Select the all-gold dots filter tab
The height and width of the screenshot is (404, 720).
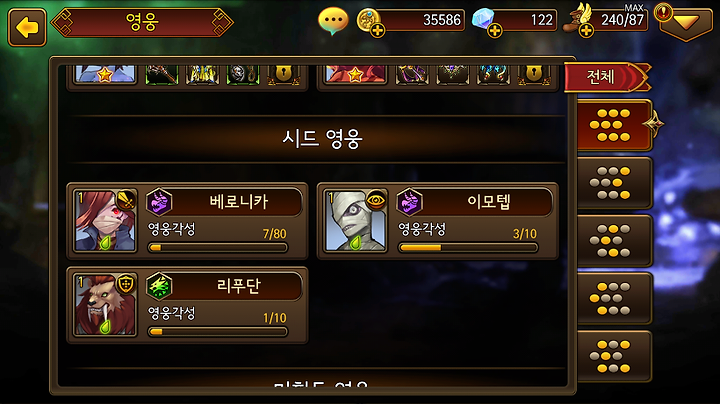coord(613,125)
